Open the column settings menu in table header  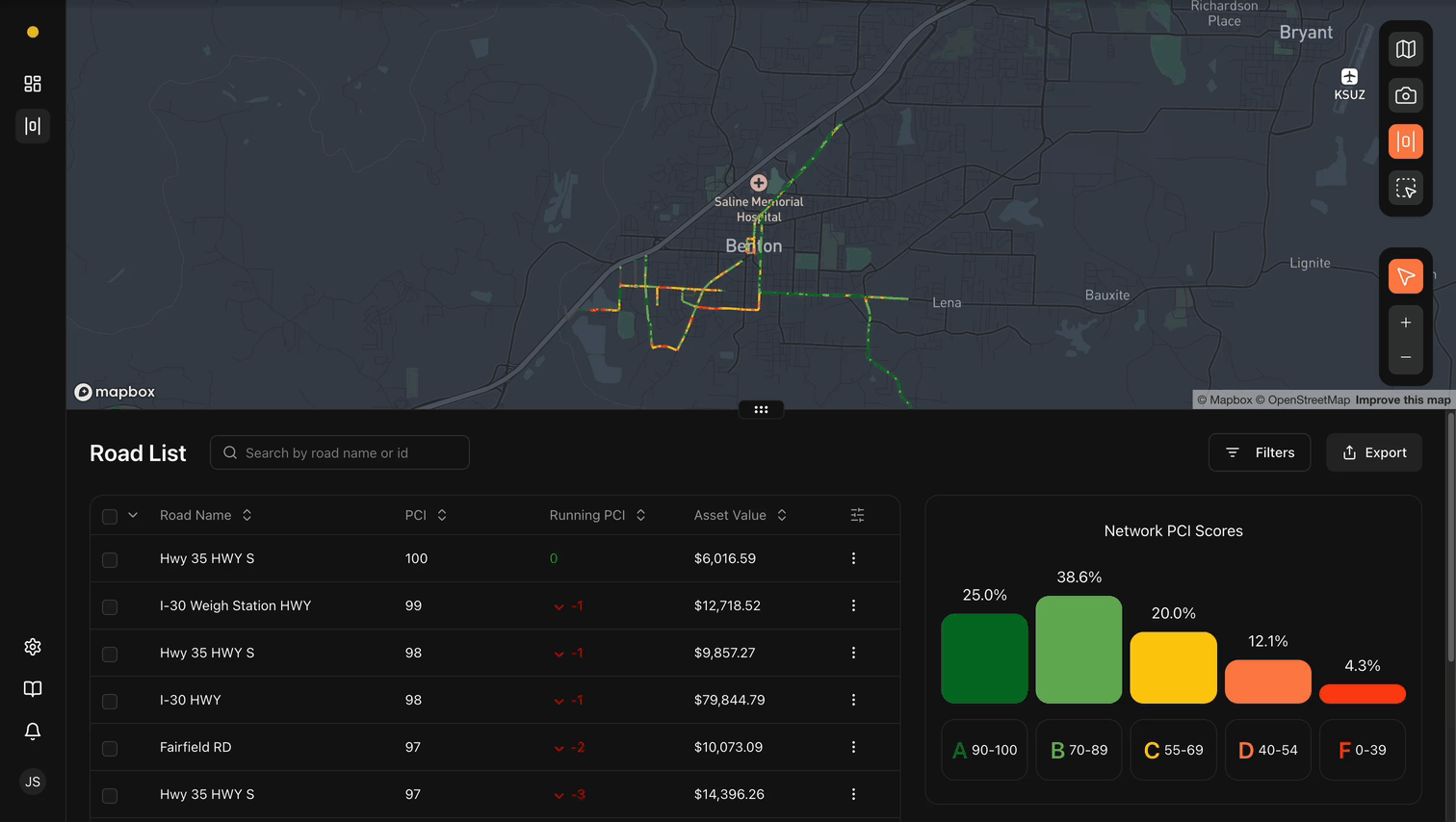857,515
